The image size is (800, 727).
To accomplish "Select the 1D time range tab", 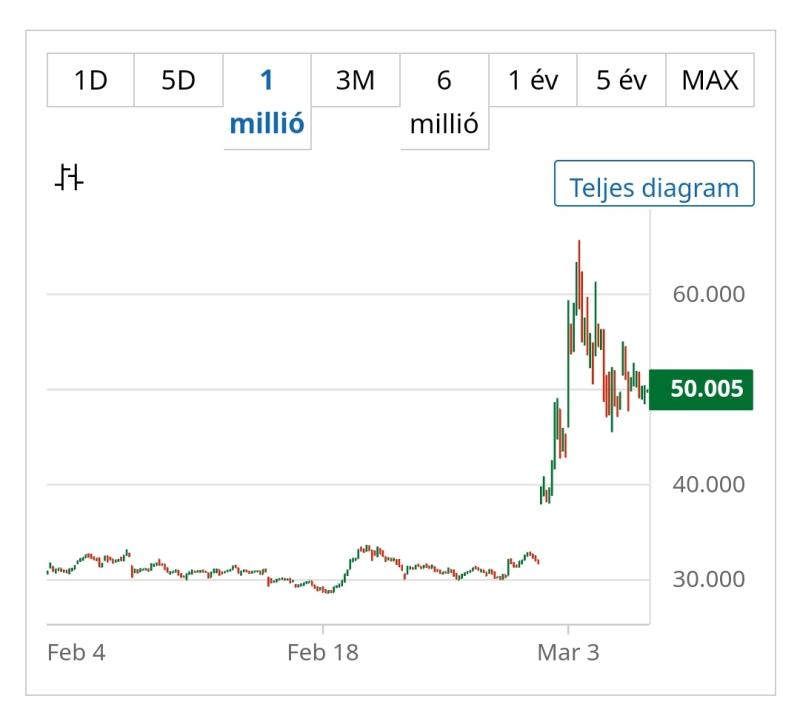I will [91, 80].
